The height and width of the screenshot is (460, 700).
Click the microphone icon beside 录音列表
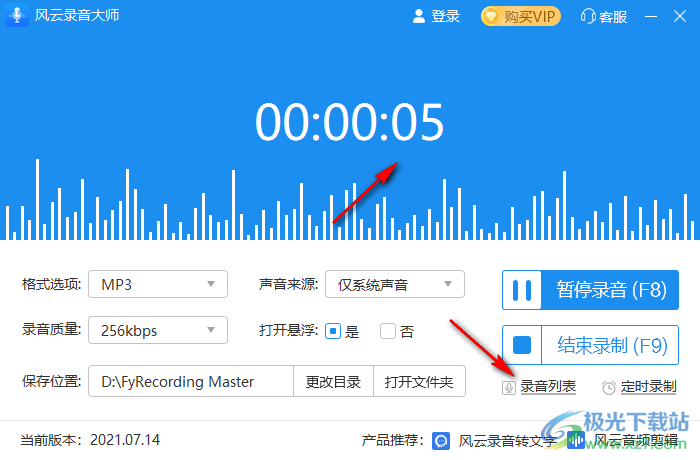click(508, 387)
